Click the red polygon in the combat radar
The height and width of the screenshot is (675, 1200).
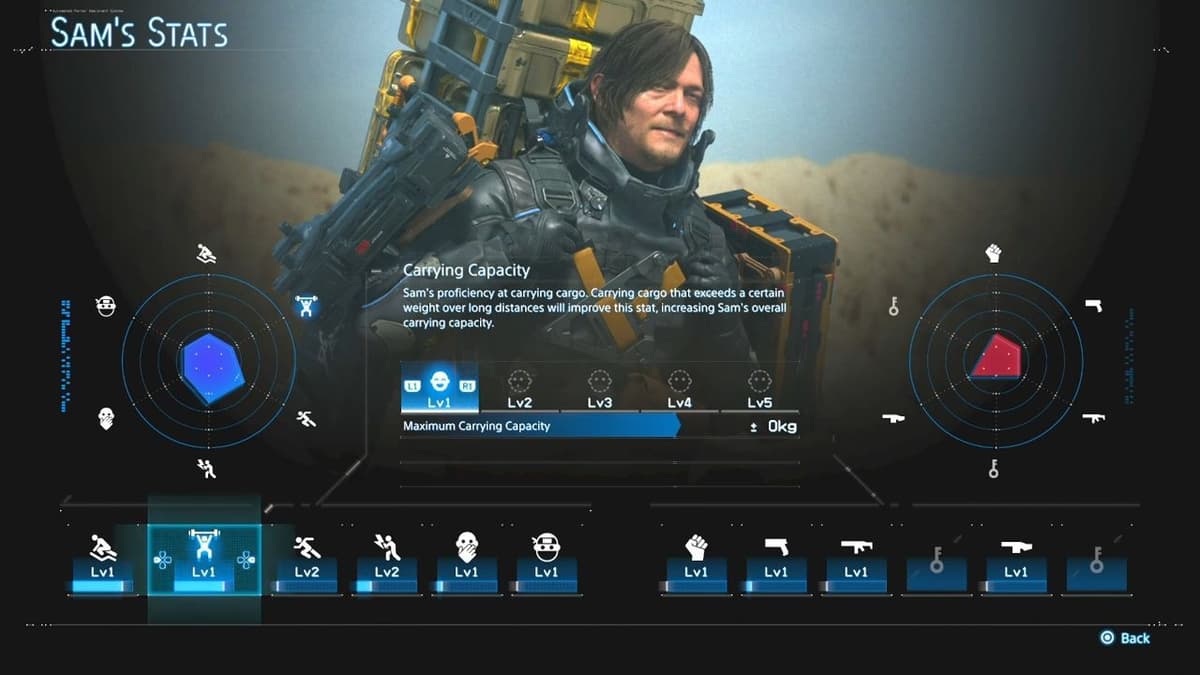click(x=995, y=357)
